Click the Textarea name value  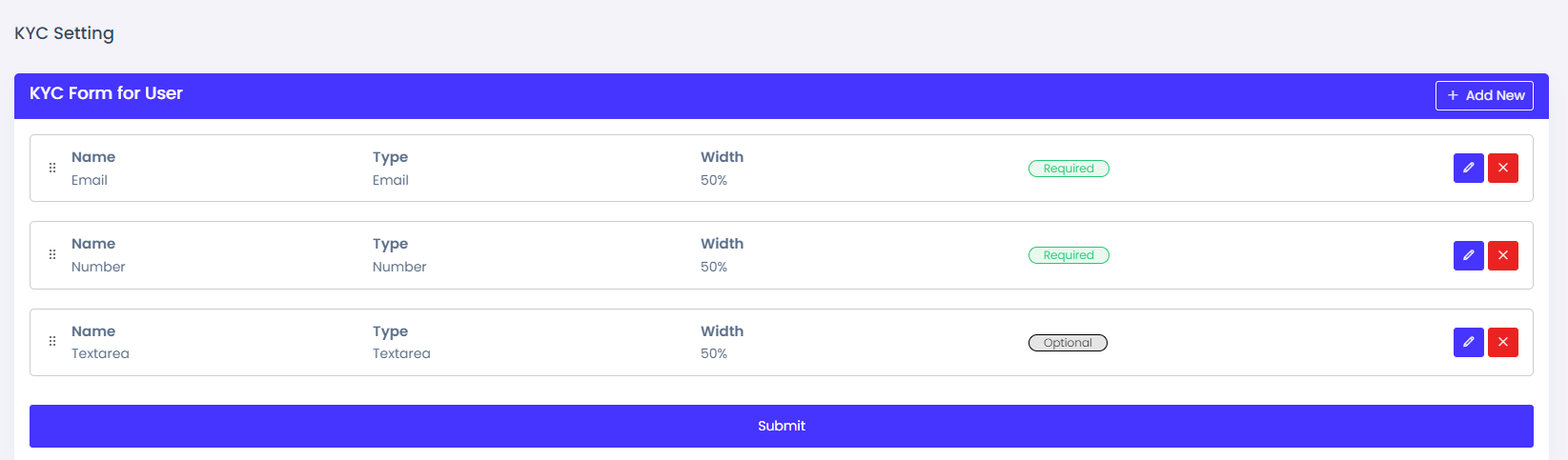click(100, 353)
